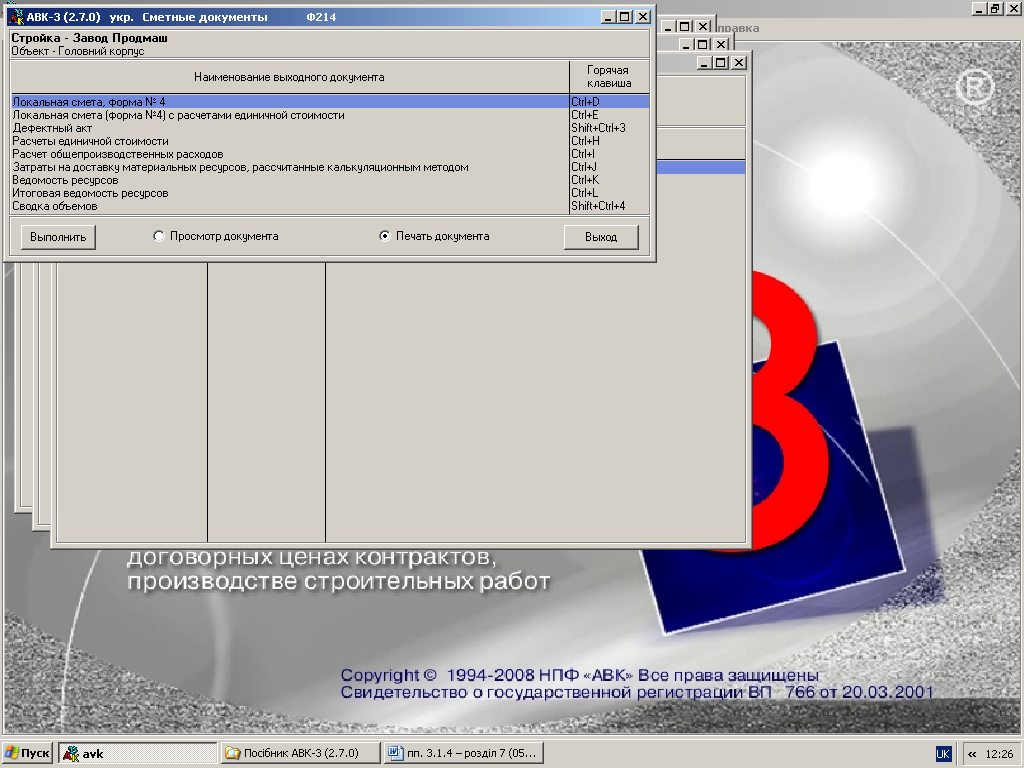Click the UK language indicator in tray
Screen dimensions: 1024x768
pyautogui.click(x=943, y=754)
